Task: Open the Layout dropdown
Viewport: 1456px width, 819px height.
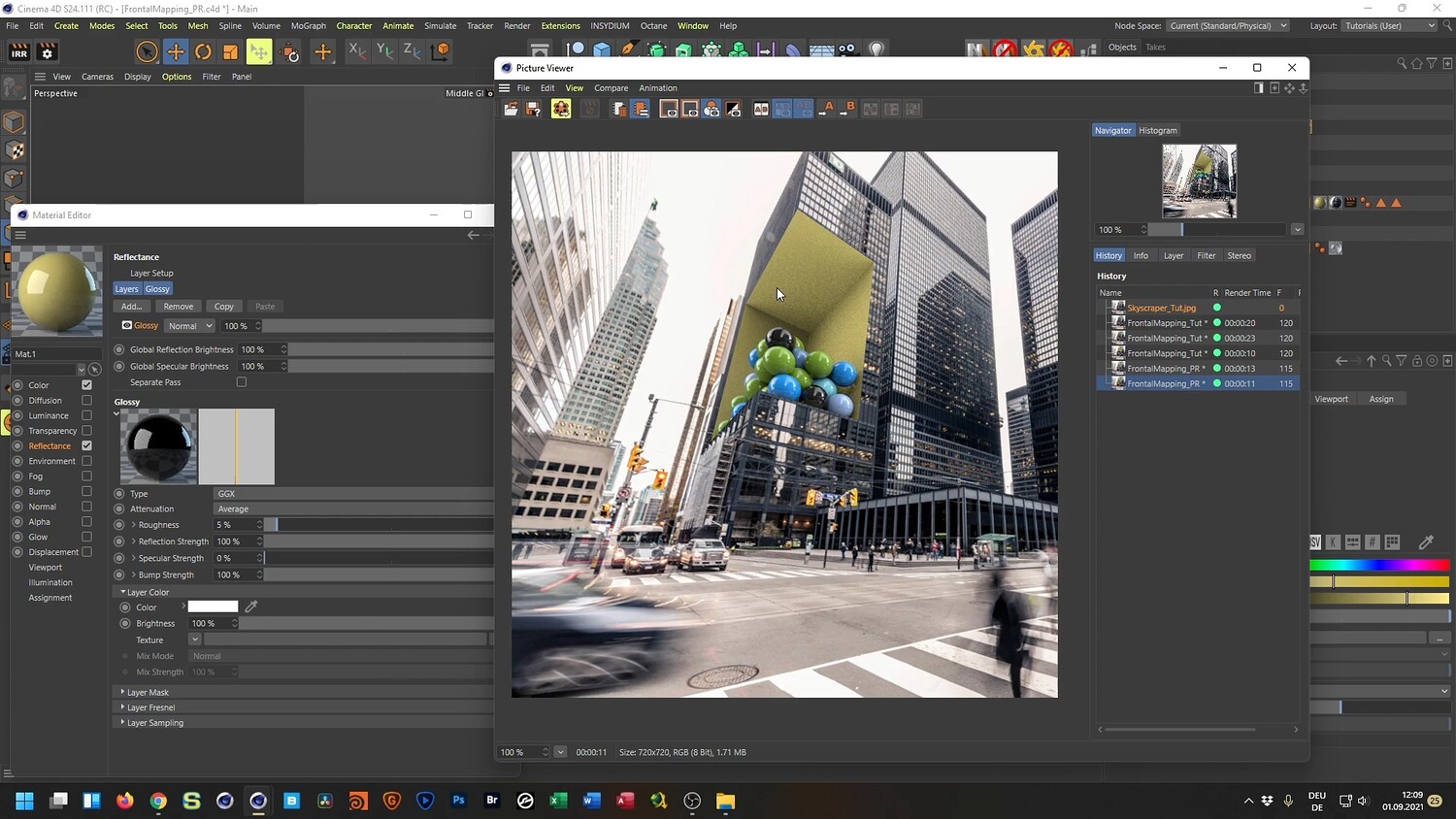Action: (x=1389, y=26)
